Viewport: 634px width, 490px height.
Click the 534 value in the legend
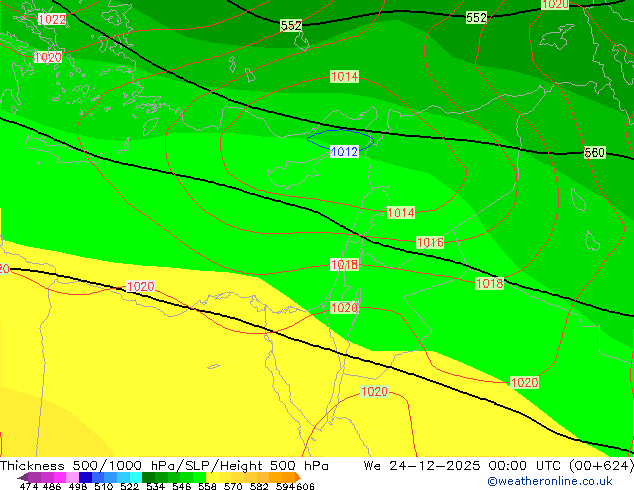tap(155, 486)
